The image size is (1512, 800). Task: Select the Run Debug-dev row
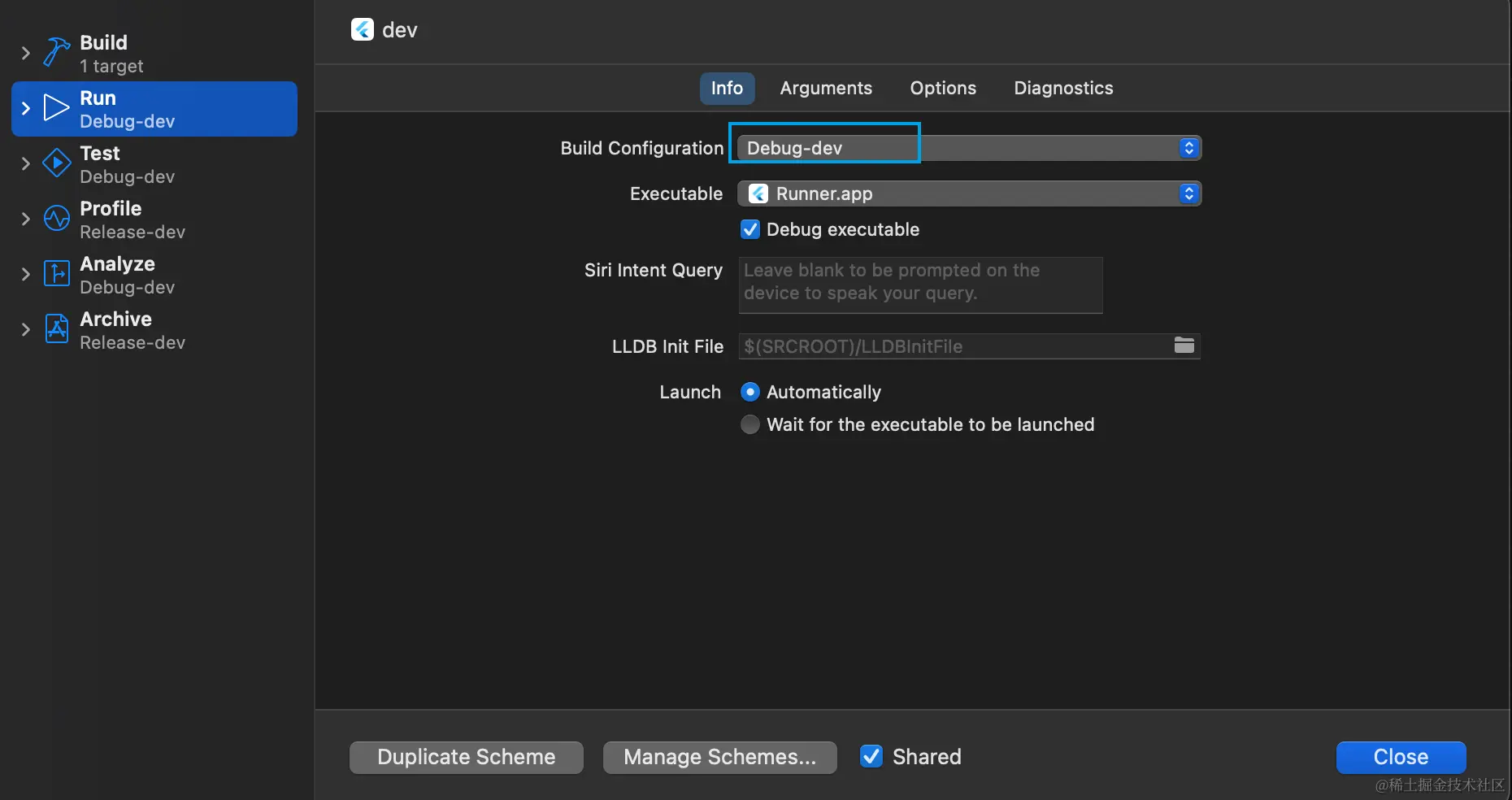click(154, 109)
